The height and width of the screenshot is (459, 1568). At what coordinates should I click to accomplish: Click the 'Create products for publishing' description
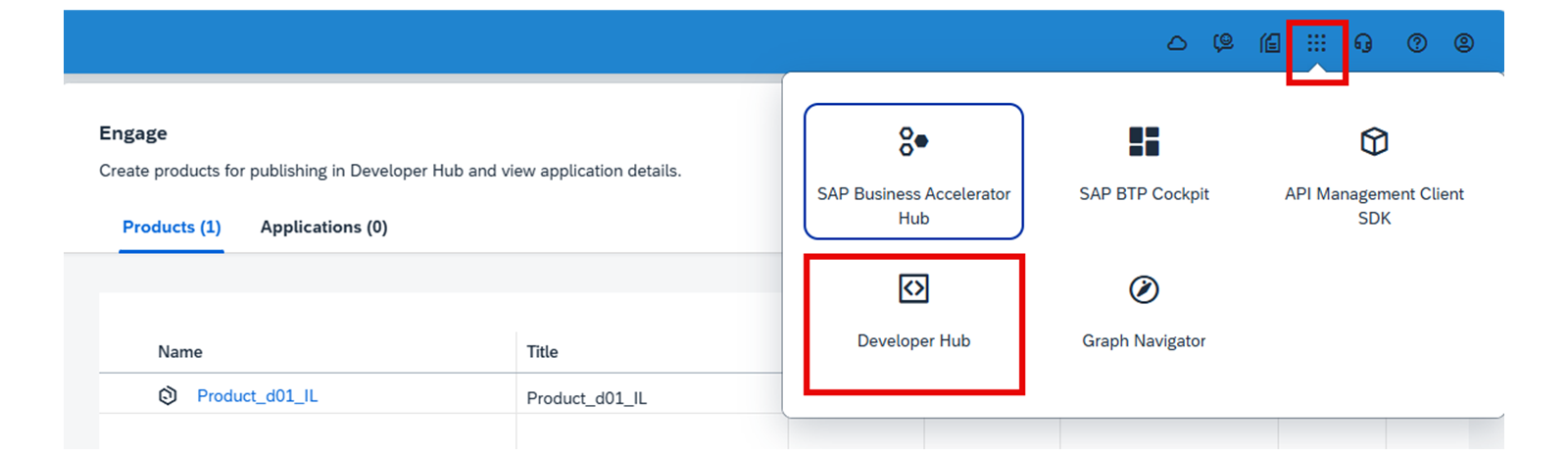coord(390,171)
